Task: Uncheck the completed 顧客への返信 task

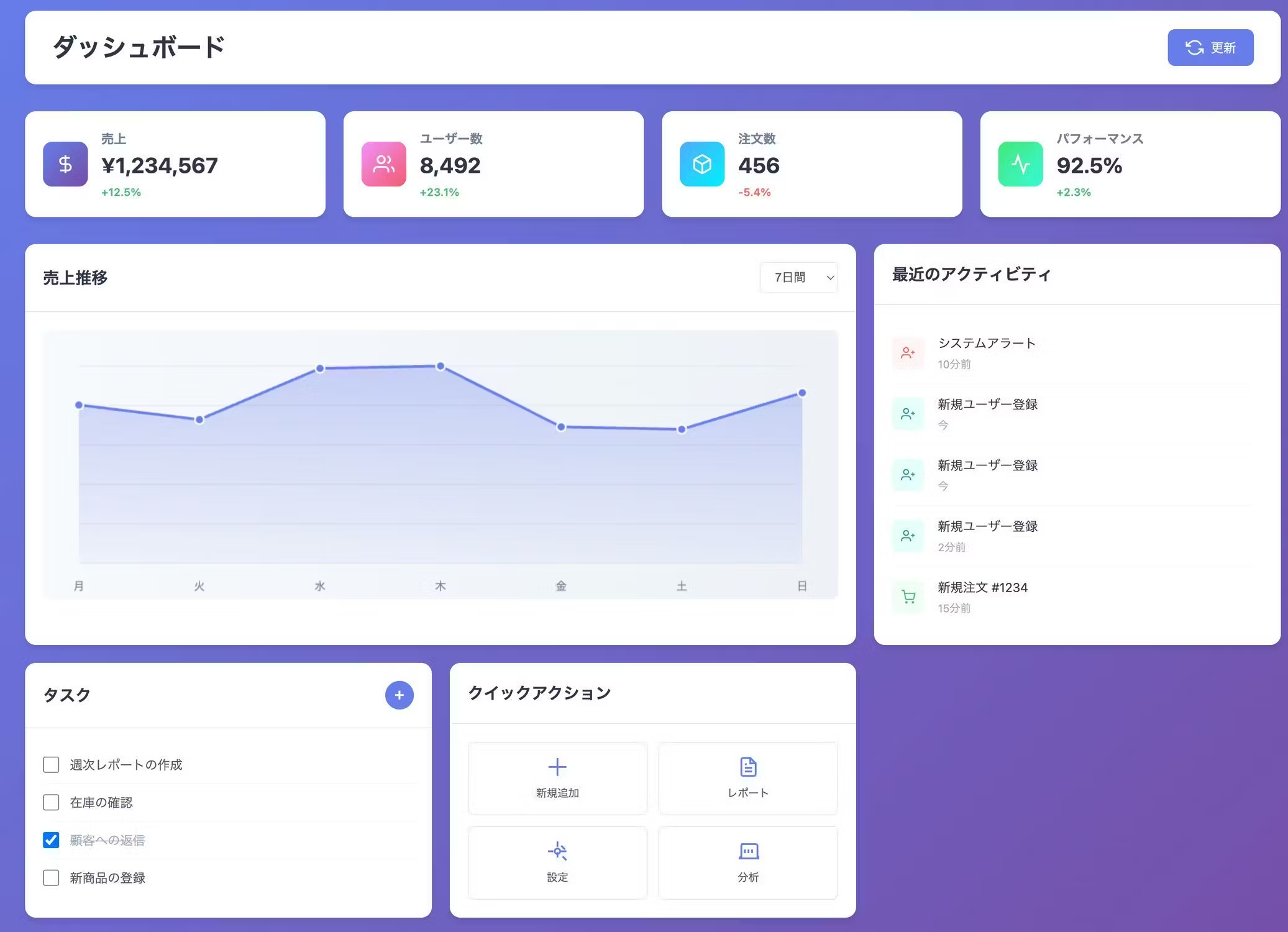Action: point(51,840)
